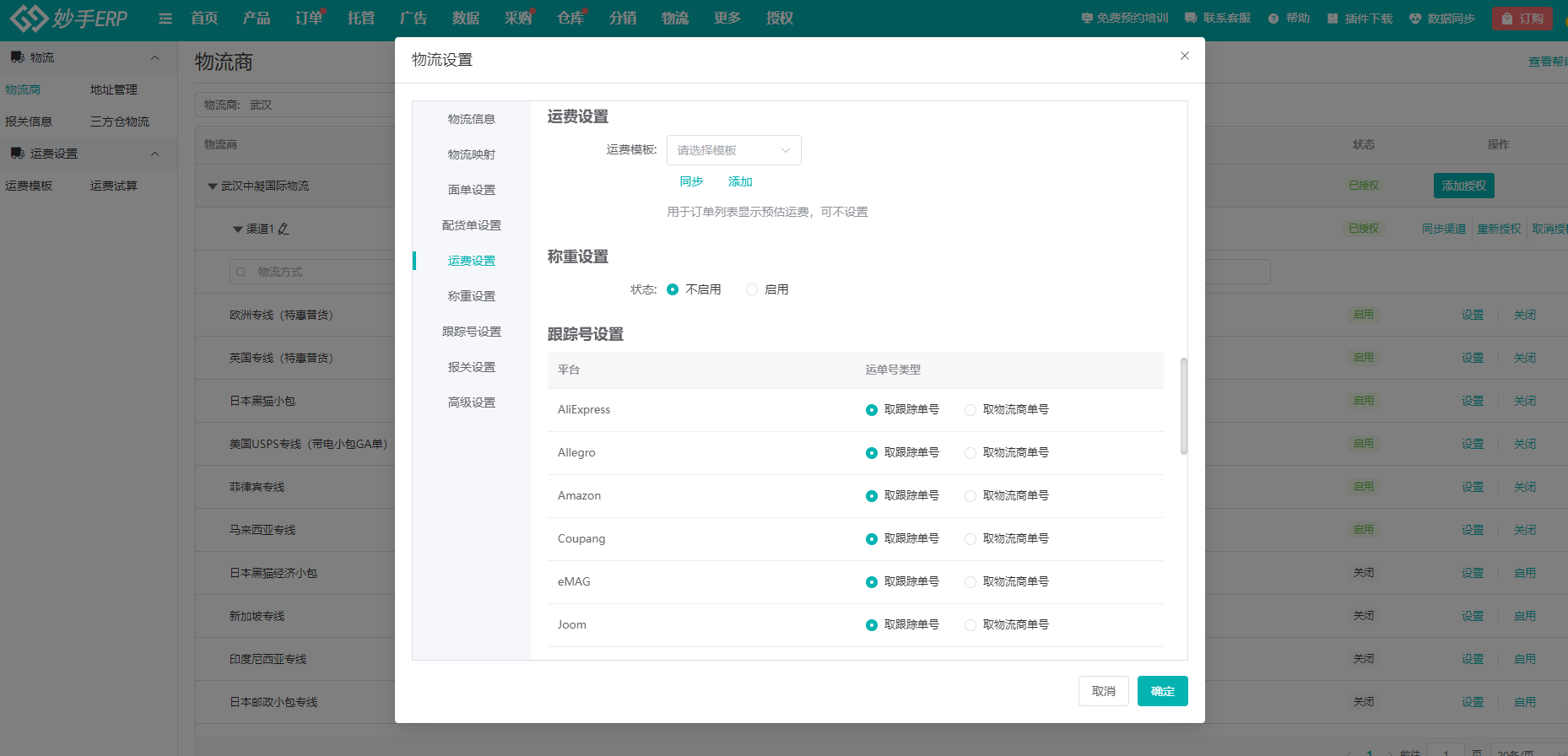Open 称重设置 tab in dialog
Screen dimensions: 1568x756
click(x=472, y=296)
